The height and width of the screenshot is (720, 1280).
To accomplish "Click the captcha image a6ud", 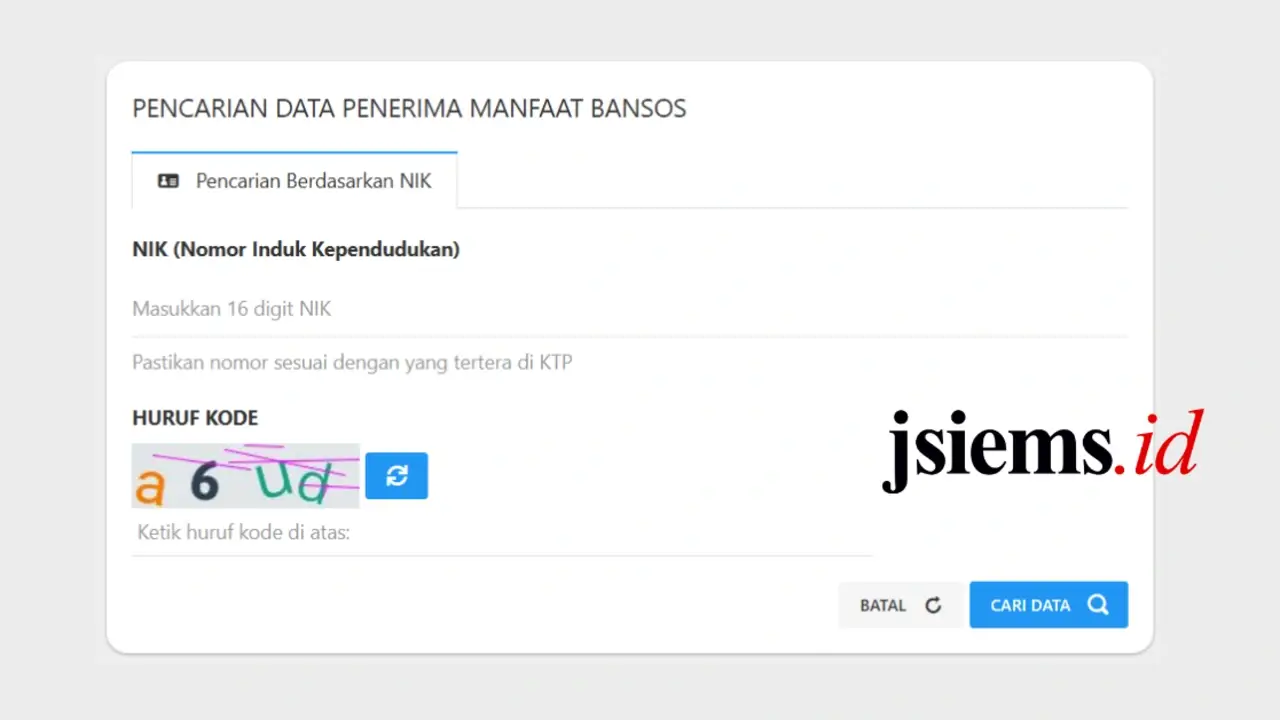I will point(246,476).
